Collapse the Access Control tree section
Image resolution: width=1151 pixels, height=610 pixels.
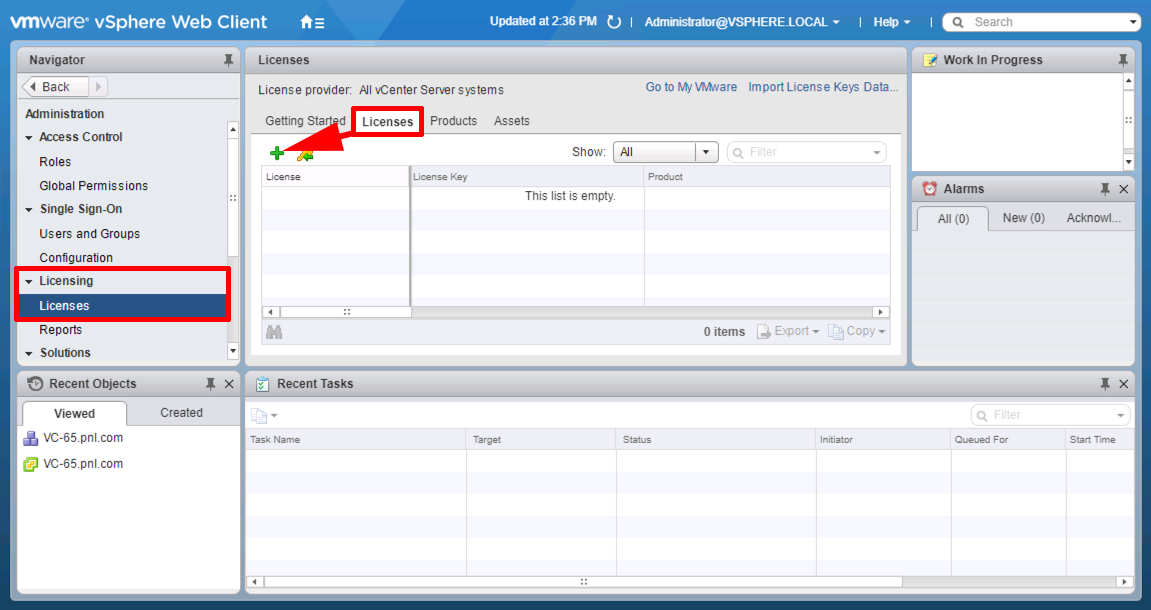[x=29, y=138]
